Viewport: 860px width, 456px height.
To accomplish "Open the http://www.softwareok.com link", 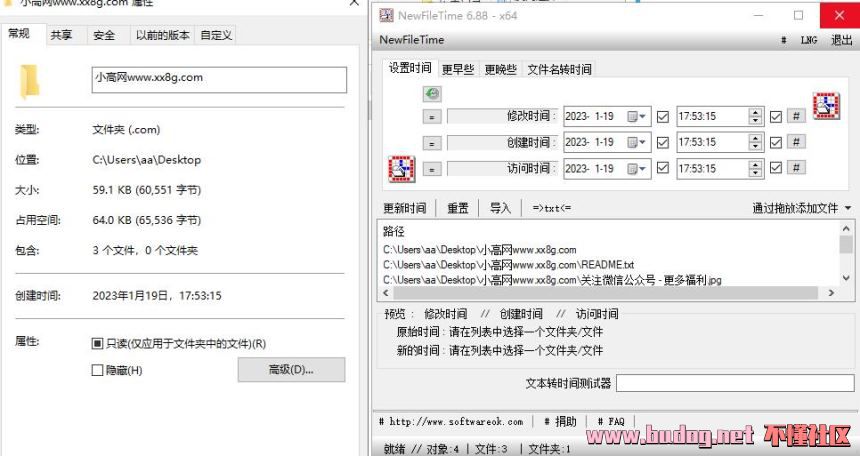I will (451, 421).
